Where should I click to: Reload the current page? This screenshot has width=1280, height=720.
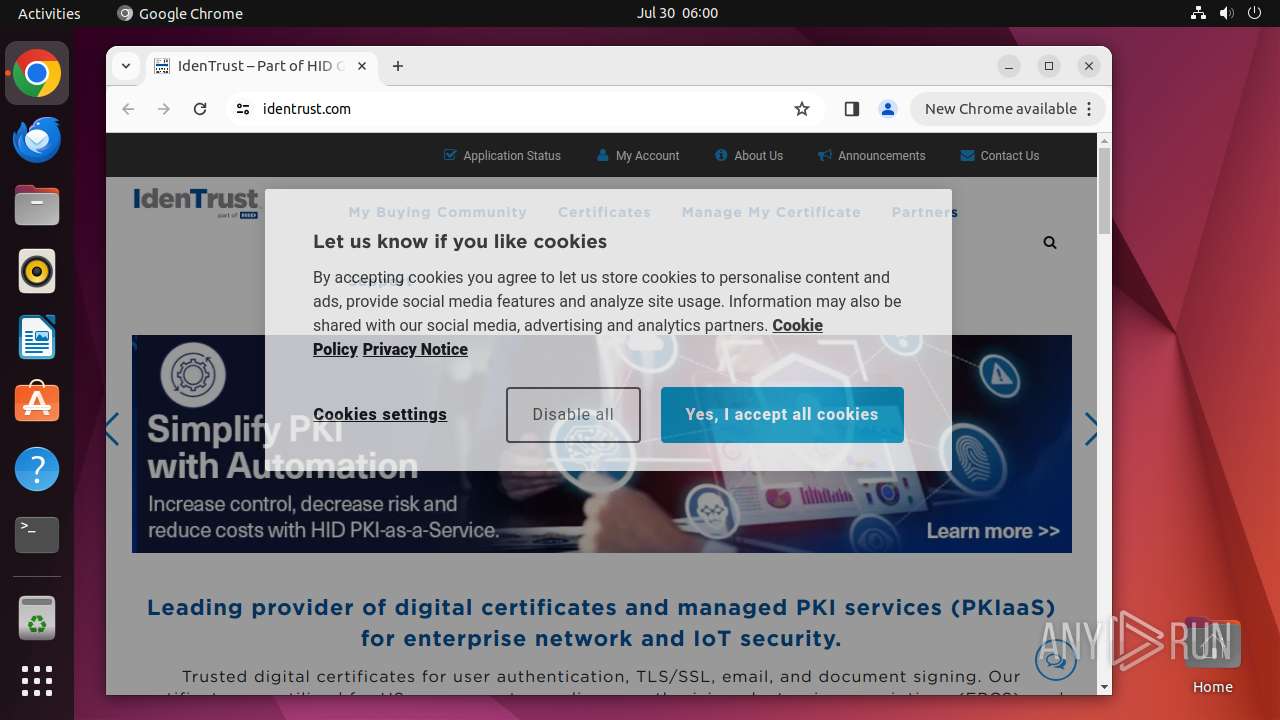click(200, 109)
